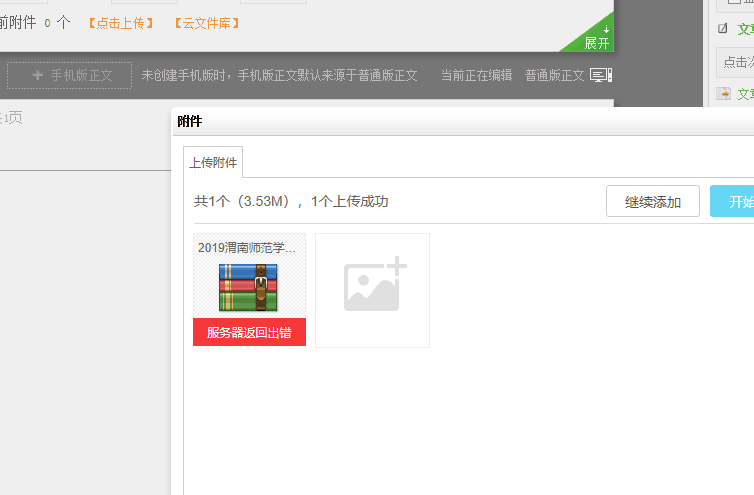Open the 云文件库 link
This screenshot has height=495, width=754.
point(206,23)
